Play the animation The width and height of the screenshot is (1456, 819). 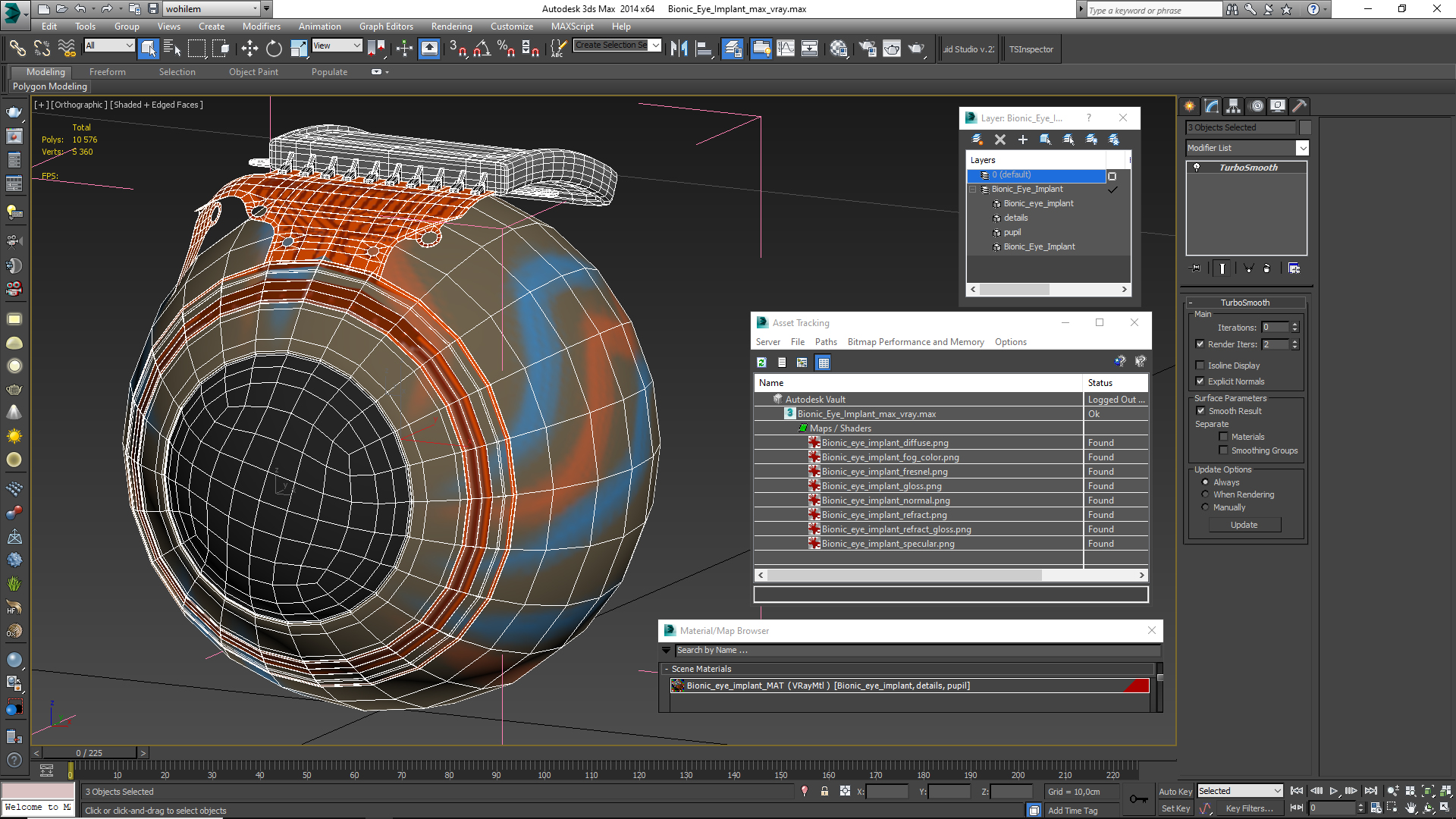(1334, 791)
